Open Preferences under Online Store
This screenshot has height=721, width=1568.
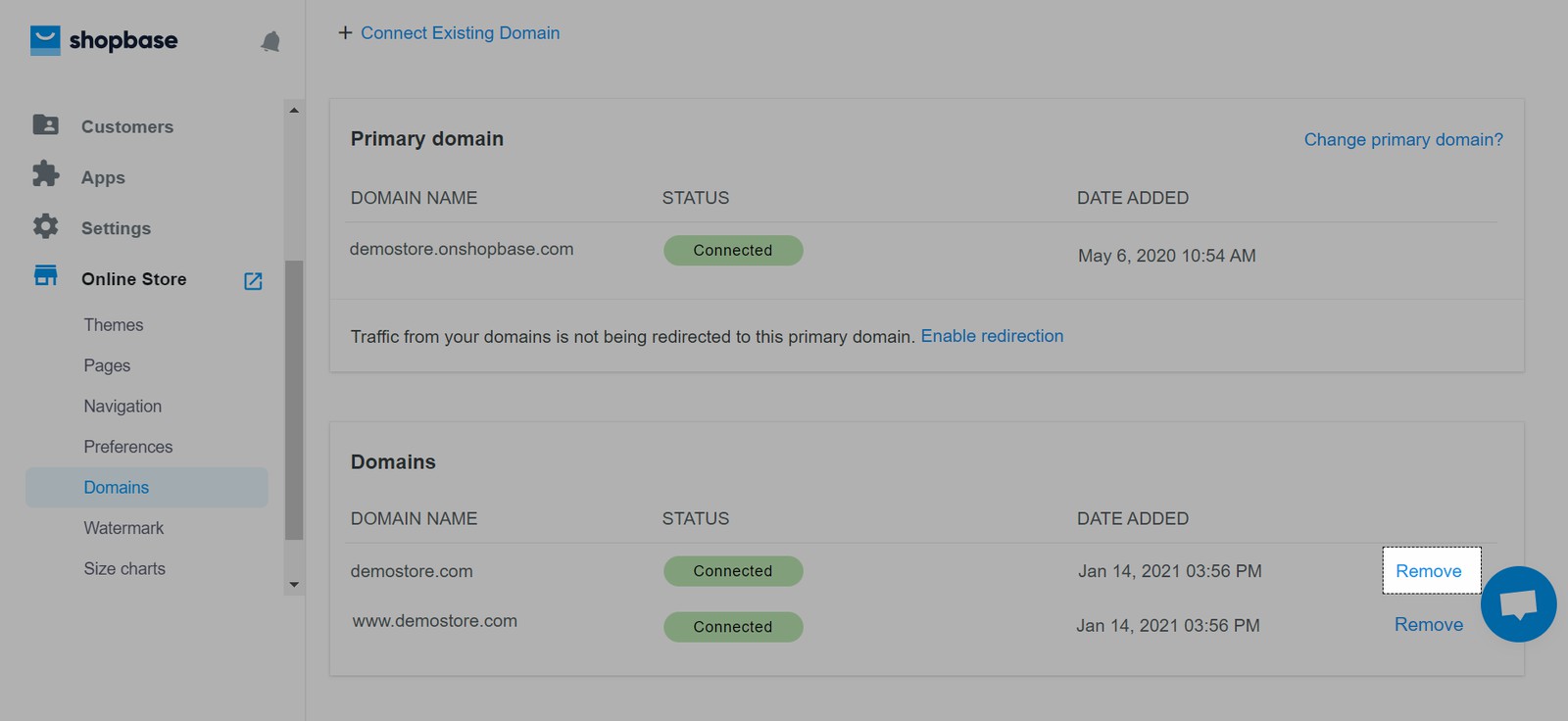(x=127, y=447)
